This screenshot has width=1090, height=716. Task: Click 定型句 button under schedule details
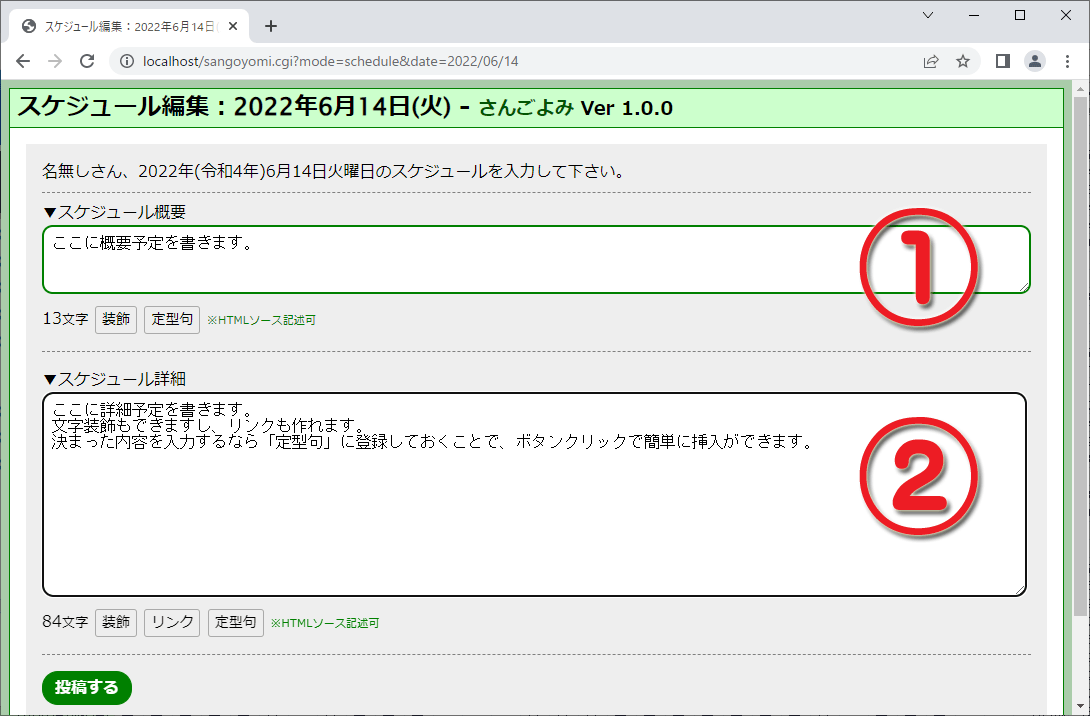236,622
